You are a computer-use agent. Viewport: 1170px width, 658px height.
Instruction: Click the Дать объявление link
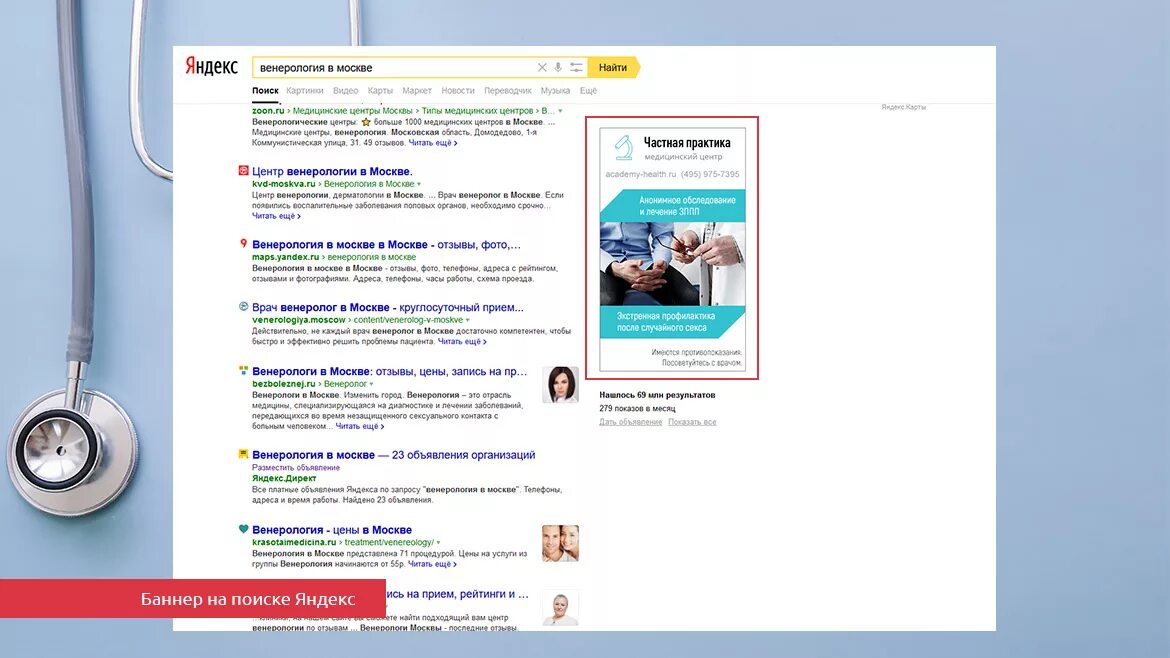tap(631, 422)
